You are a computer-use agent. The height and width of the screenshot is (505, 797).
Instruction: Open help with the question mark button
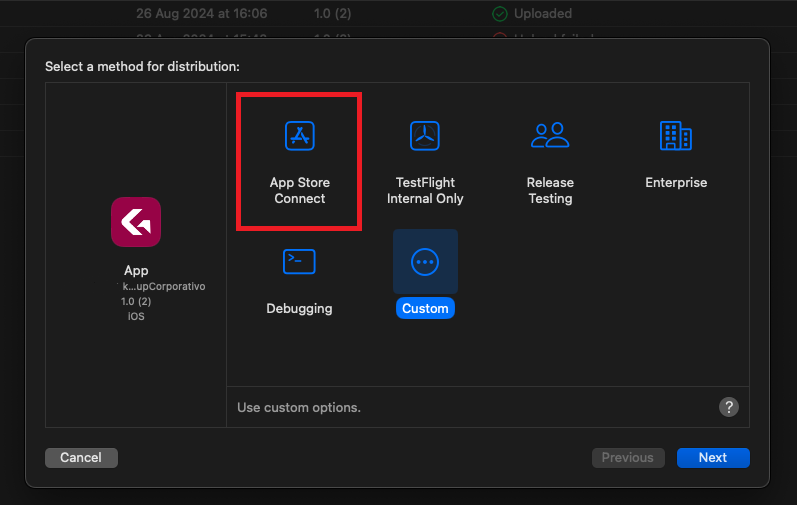(x=729, y=406)
